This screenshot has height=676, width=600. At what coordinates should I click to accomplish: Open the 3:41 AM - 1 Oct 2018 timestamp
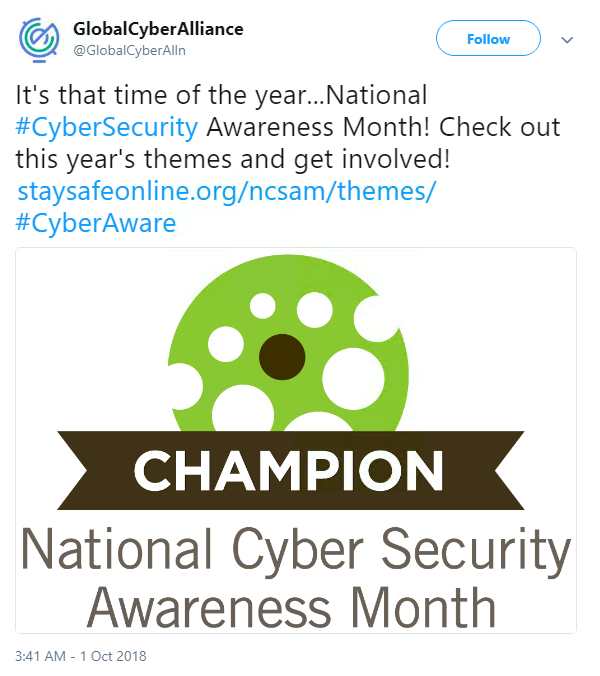(x=81, y=656)
